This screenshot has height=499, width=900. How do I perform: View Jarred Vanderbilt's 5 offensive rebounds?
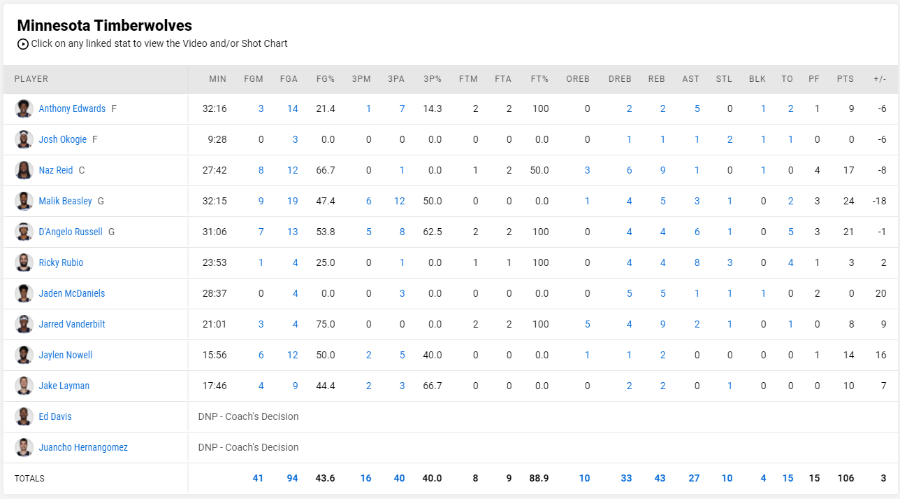click(x=587, y=324)
